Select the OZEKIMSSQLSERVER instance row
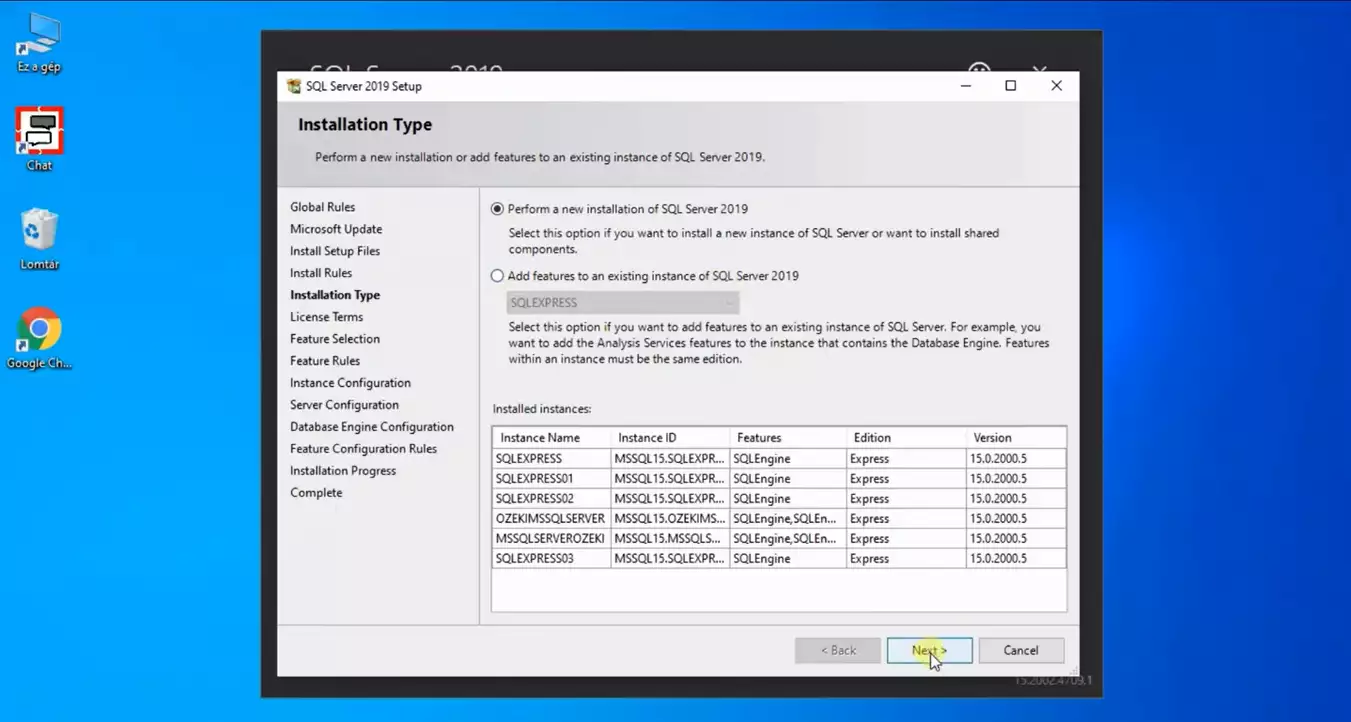The height and width of the screenshot is (722, 1351). coord(779,519)
